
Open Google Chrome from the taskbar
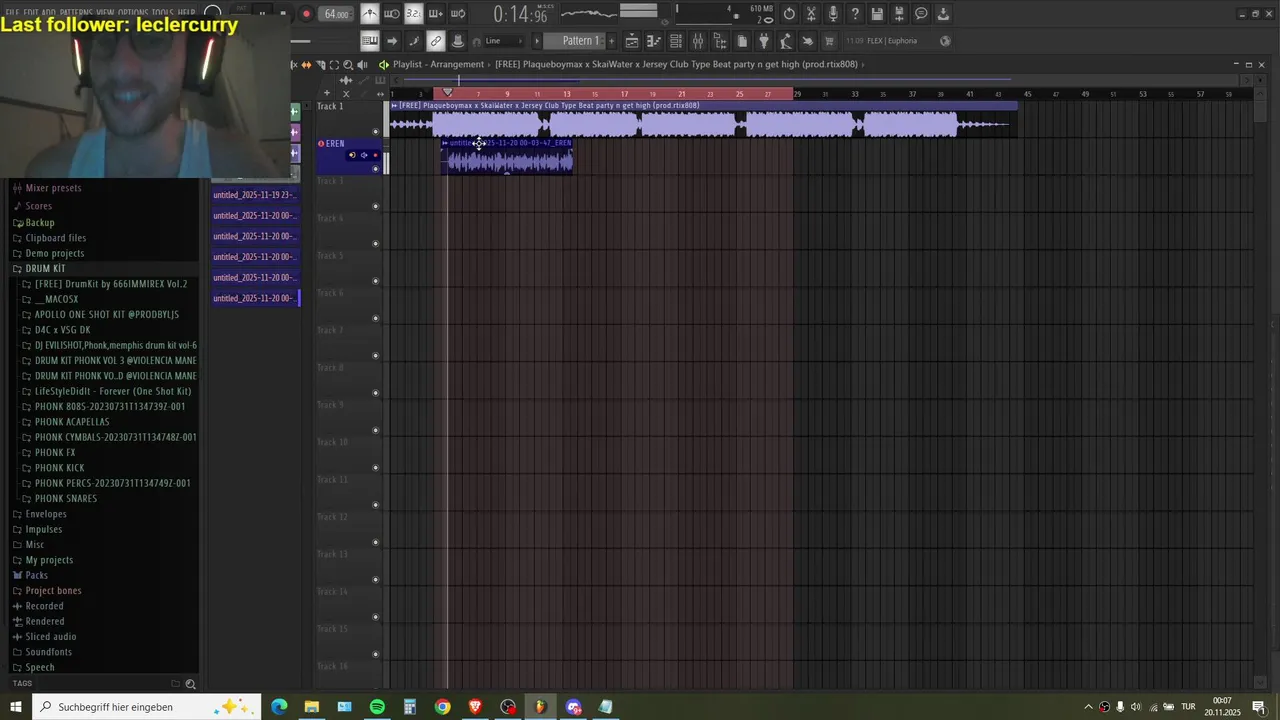(442, 707)
